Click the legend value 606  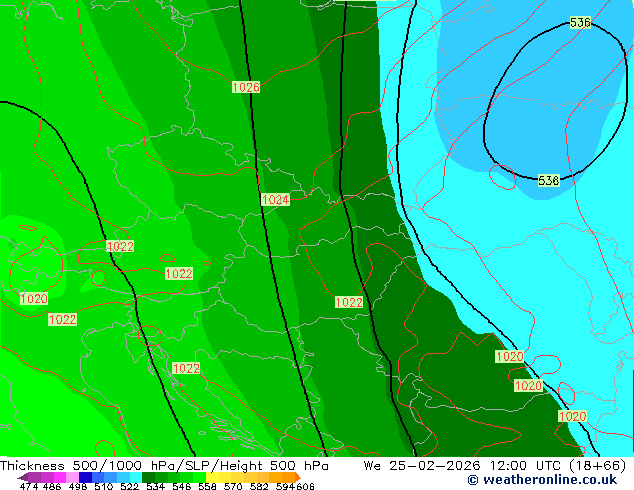[x=305, y=486]
